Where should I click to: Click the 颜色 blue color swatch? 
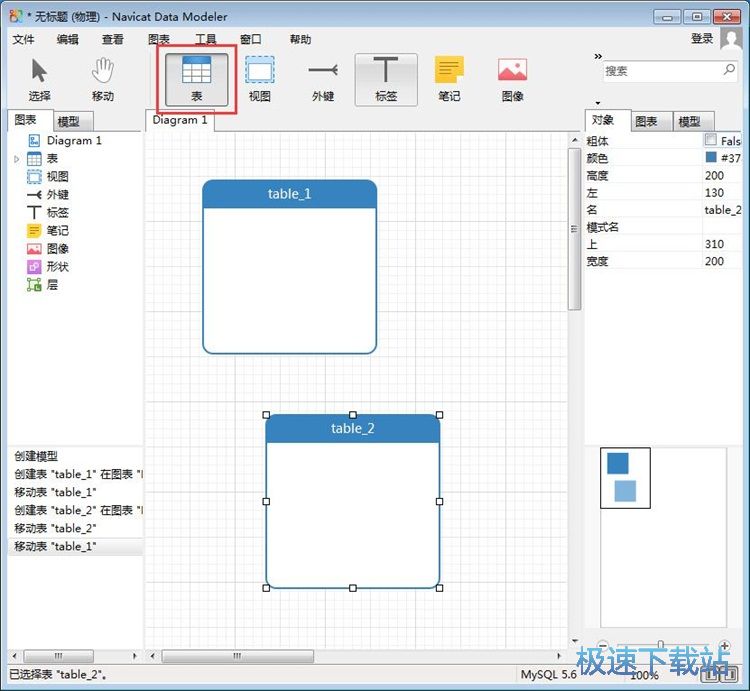point(711,158)
